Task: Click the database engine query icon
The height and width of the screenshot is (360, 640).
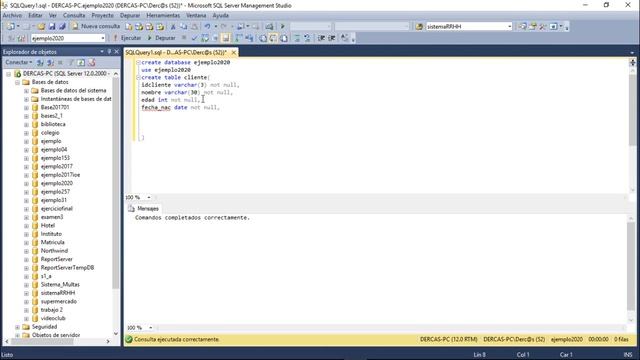Action: pyautogui.click(x=129, y=27)
